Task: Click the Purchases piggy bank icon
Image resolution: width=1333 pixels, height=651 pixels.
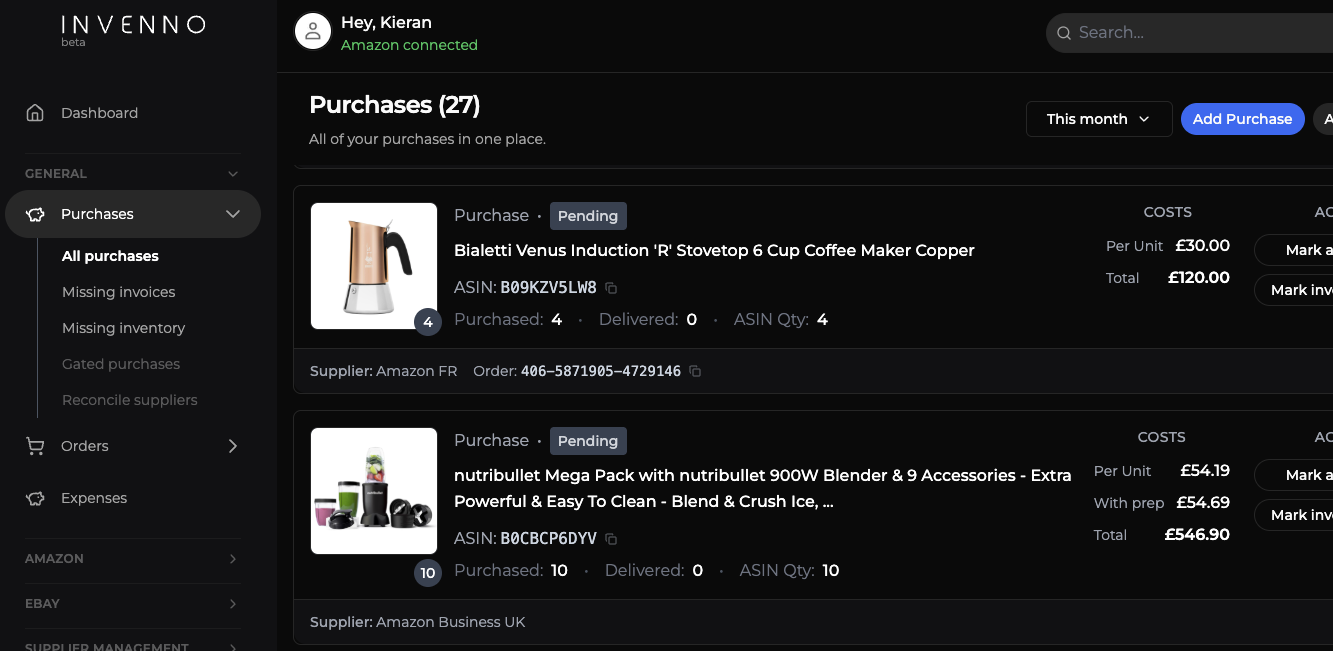Action: 35,214
